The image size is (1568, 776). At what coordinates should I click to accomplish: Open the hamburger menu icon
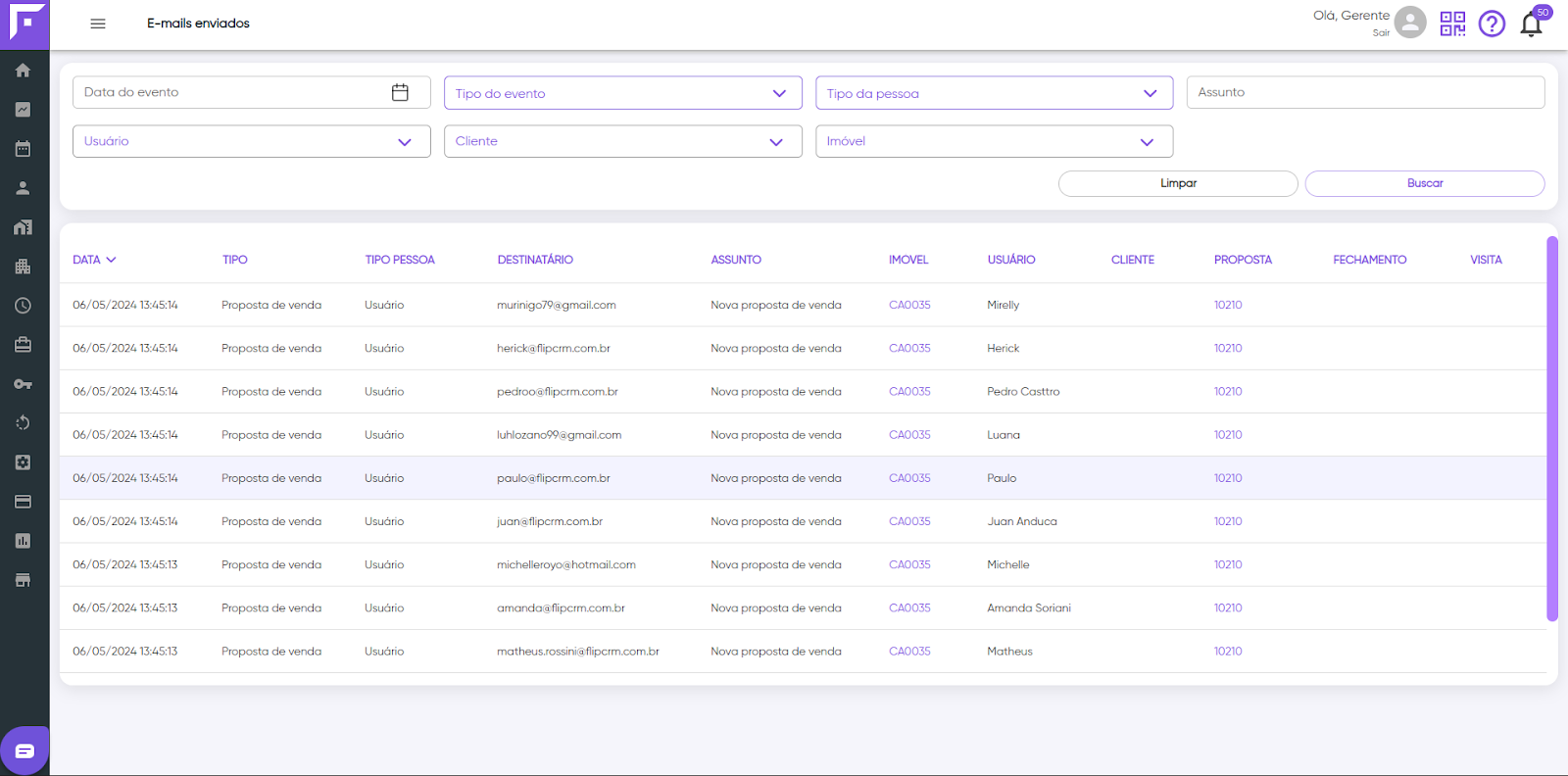click(x=98, y=24)
